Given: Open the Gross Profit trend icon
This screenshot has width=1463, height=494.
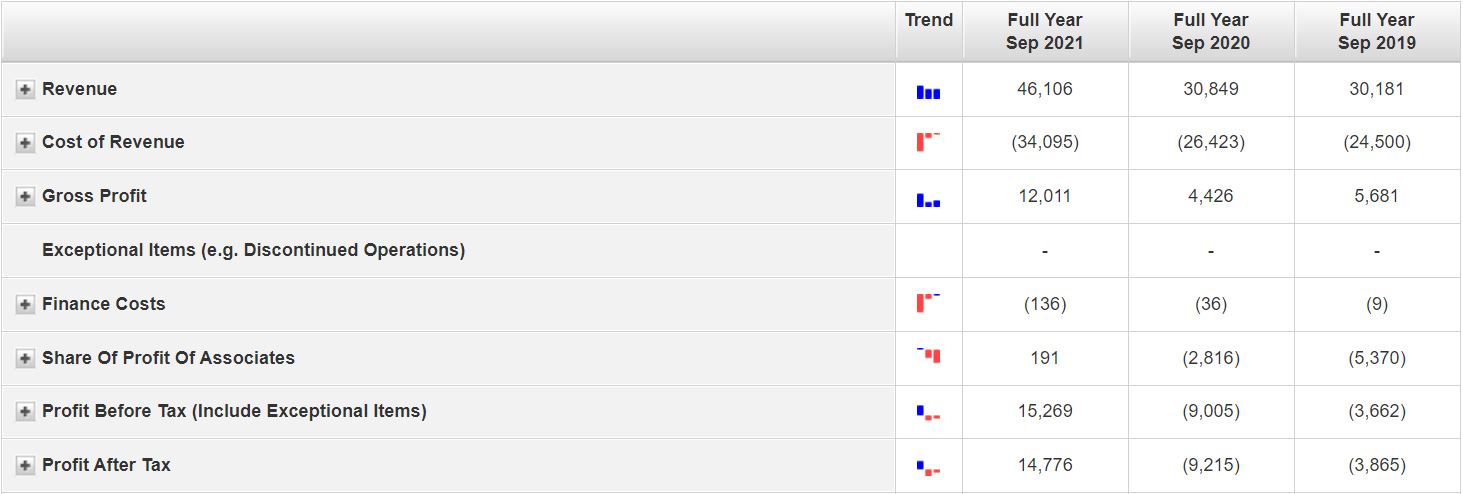Looking at the screenshot, I should 928,200.
